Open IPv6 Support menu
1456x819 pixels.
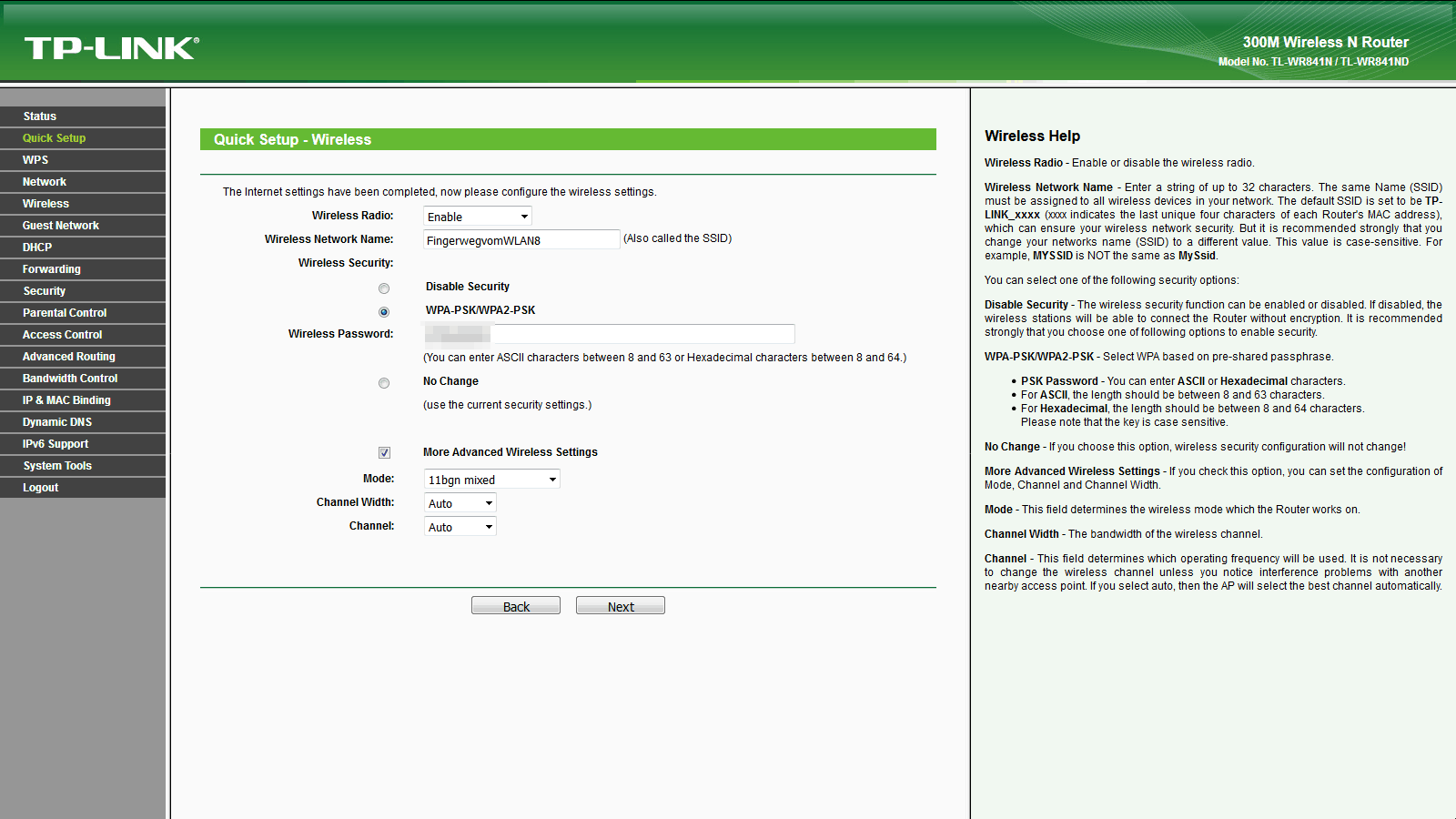point(83,444)
